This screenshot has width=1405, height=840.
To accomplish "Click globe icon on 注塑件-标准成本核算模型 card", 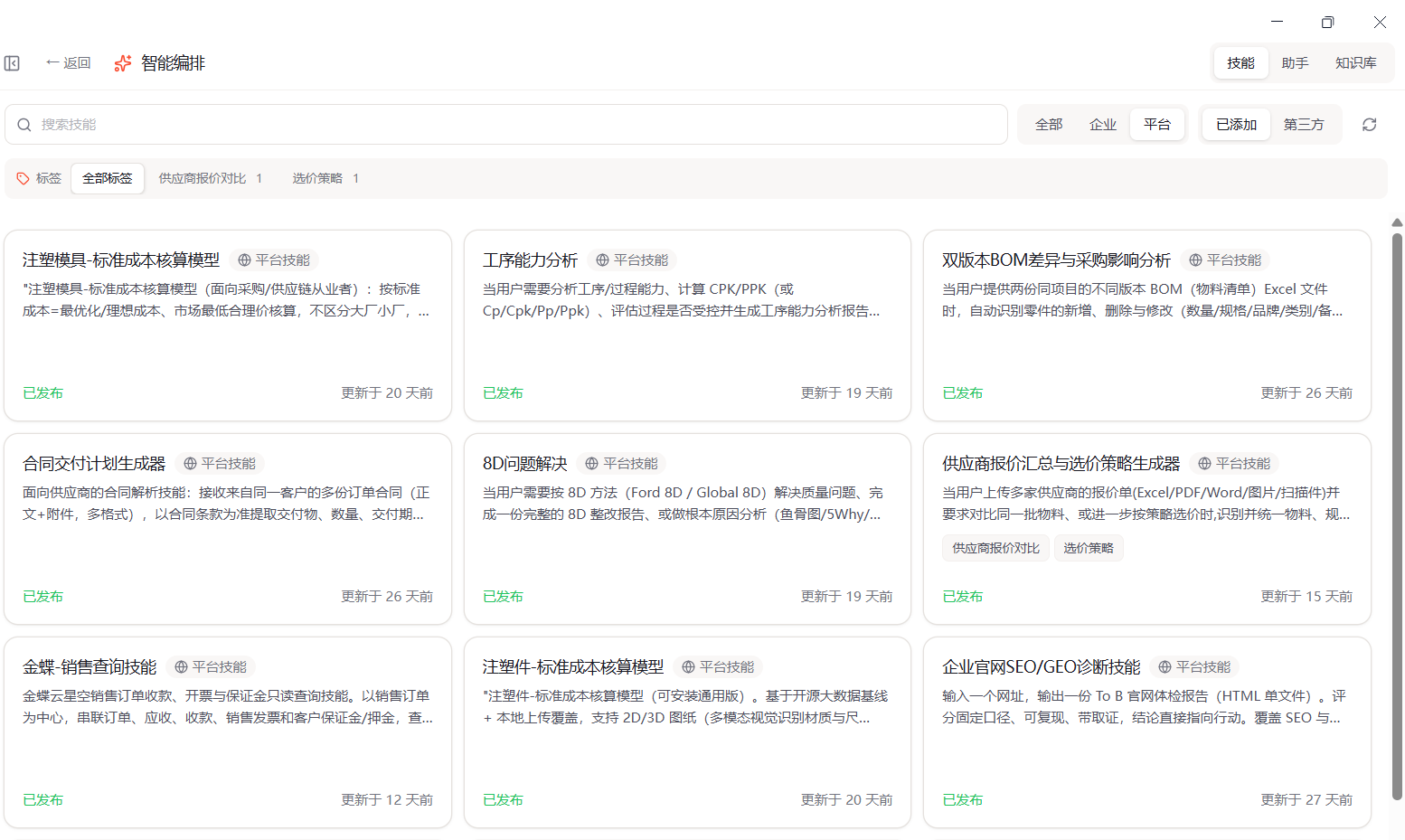I will click(688, 667).
